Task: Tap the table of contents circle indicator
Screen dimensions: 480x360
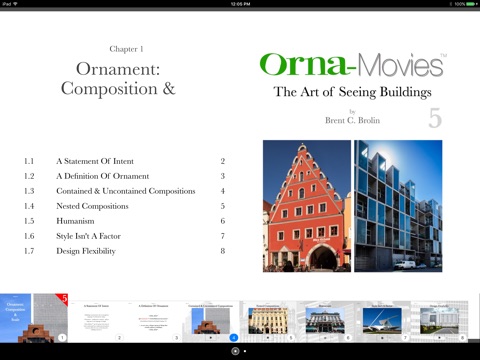Action: pyautogui.click(x=235, y=351)
